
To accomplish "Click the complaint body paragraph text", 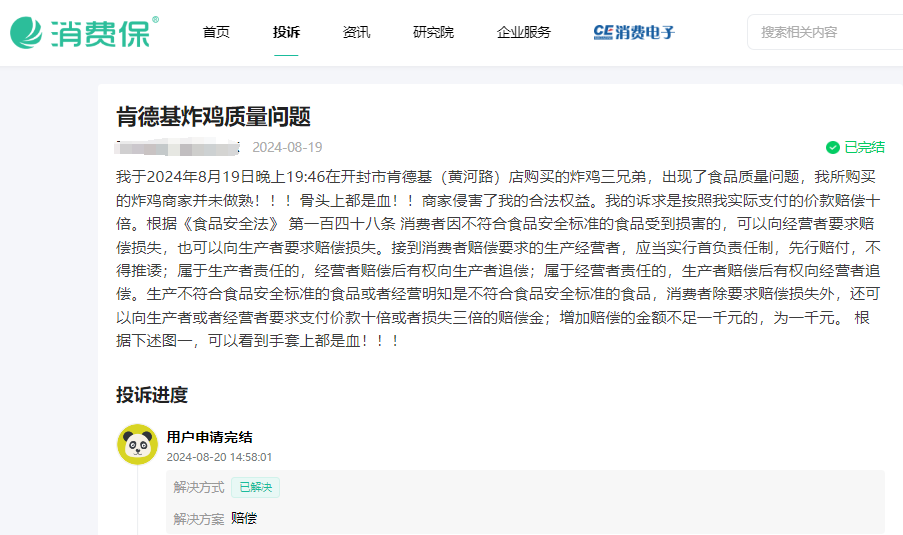I will (498, 259).
